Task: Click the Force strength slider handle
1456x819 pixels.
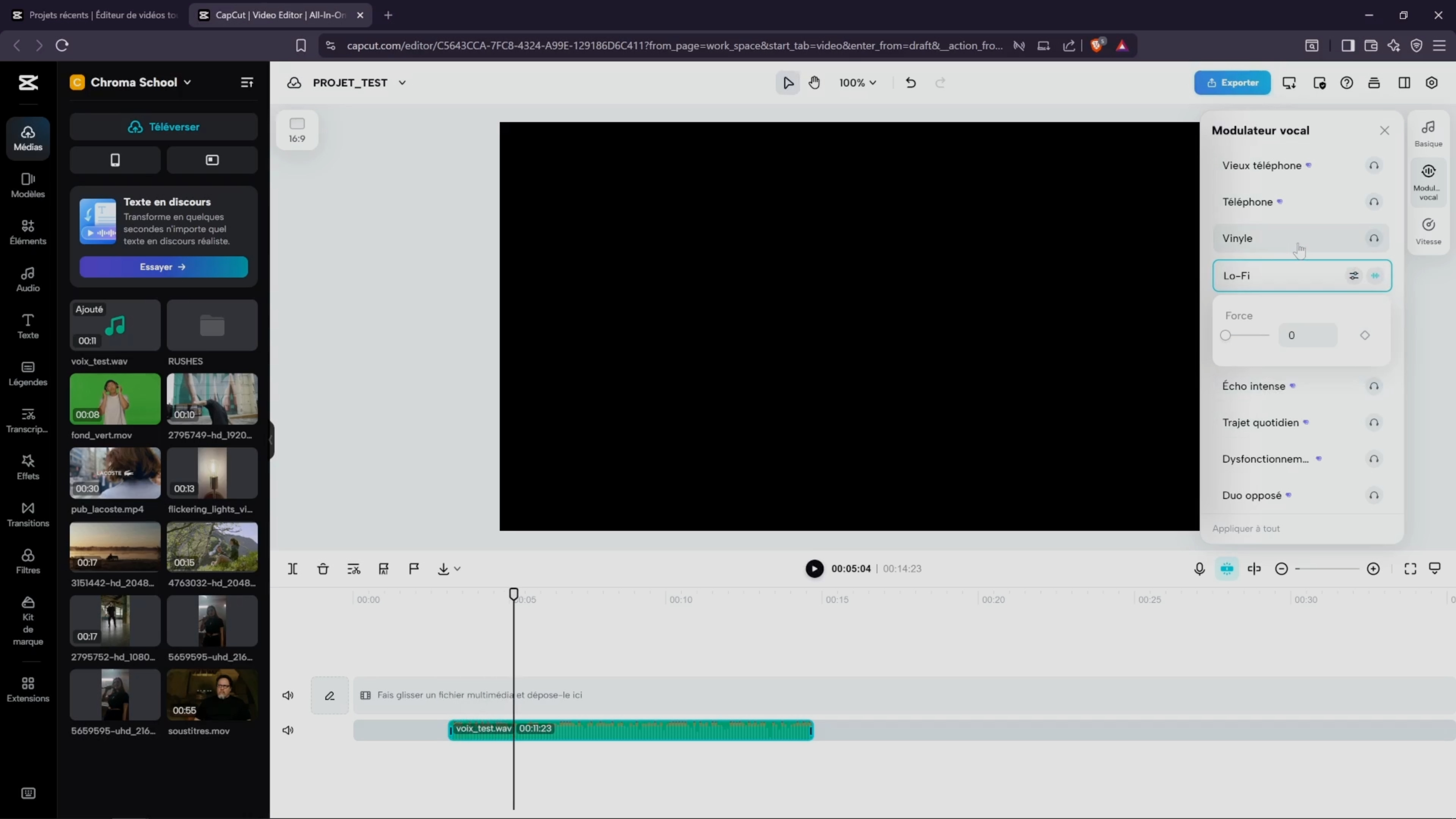Action: (x=1225, y=335)
